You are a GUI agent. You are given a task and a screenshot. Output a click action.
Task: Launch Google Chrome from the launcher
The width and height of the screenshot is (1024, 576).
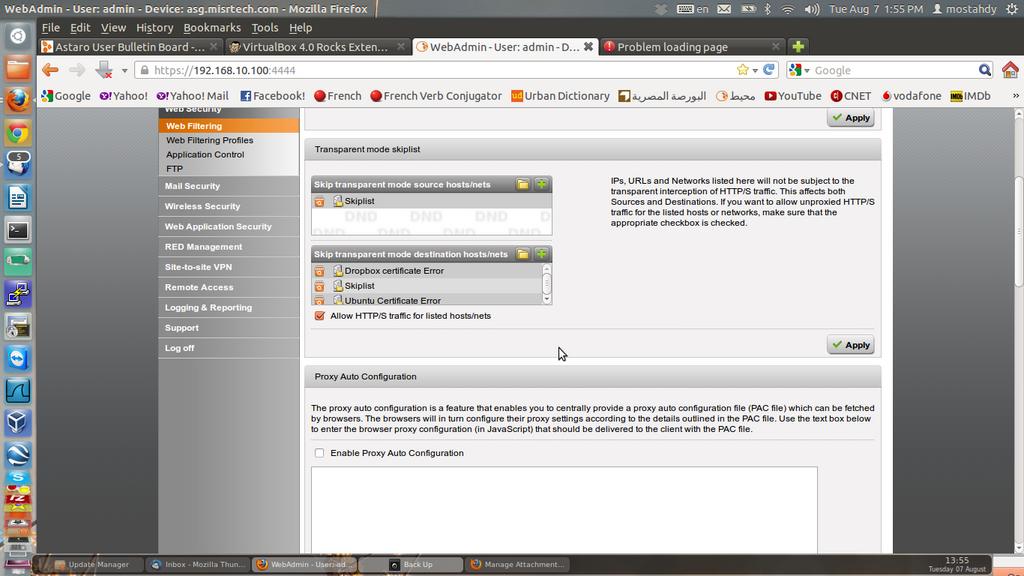pyautogui.click(x=18, y=133)
